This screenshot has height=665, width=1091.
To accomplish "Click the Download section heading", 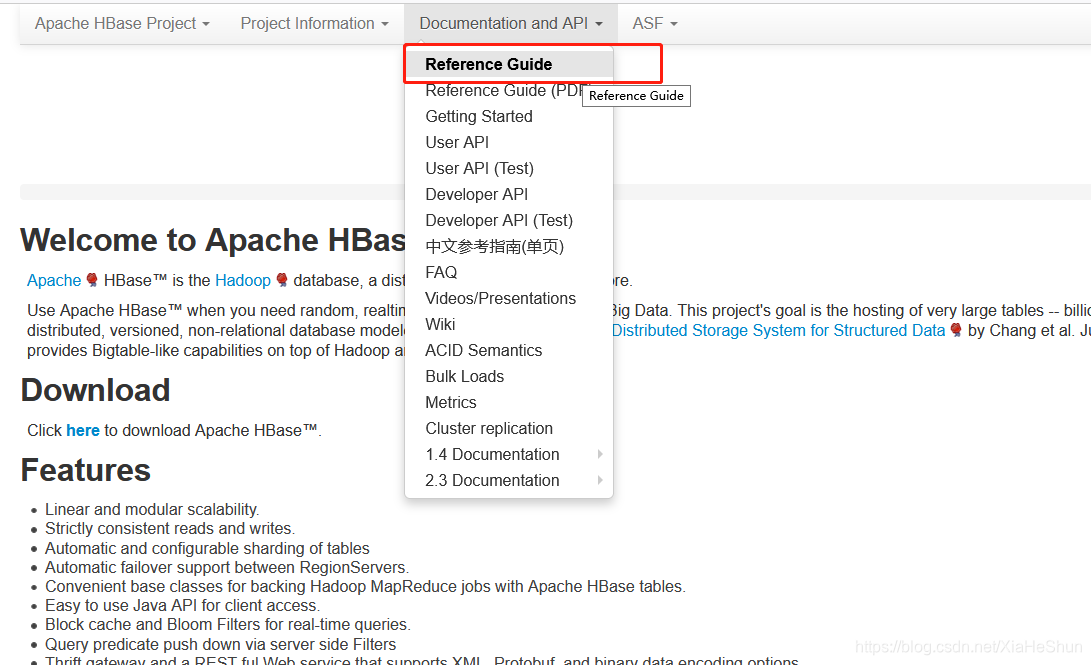I will 95,390.
